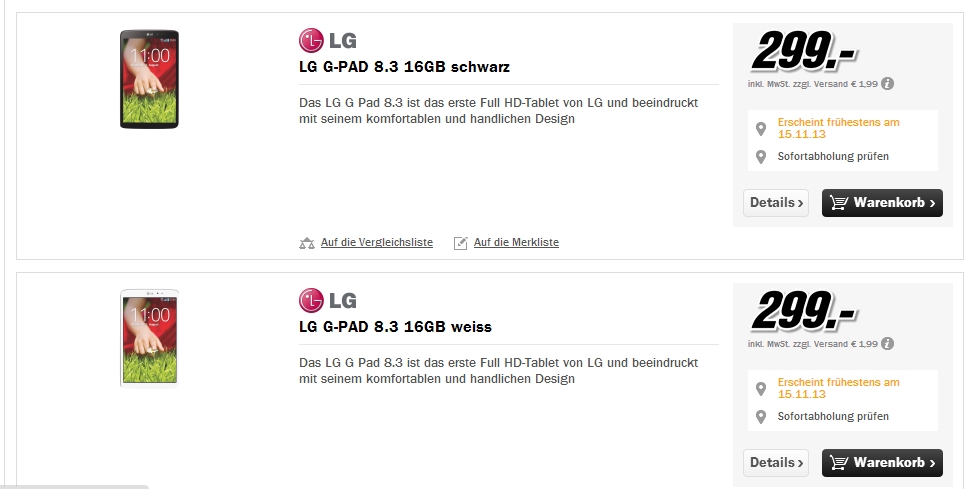Add white G-PAD to Warenkorb
The image size is (970, 489).
(x=882, y=463)
